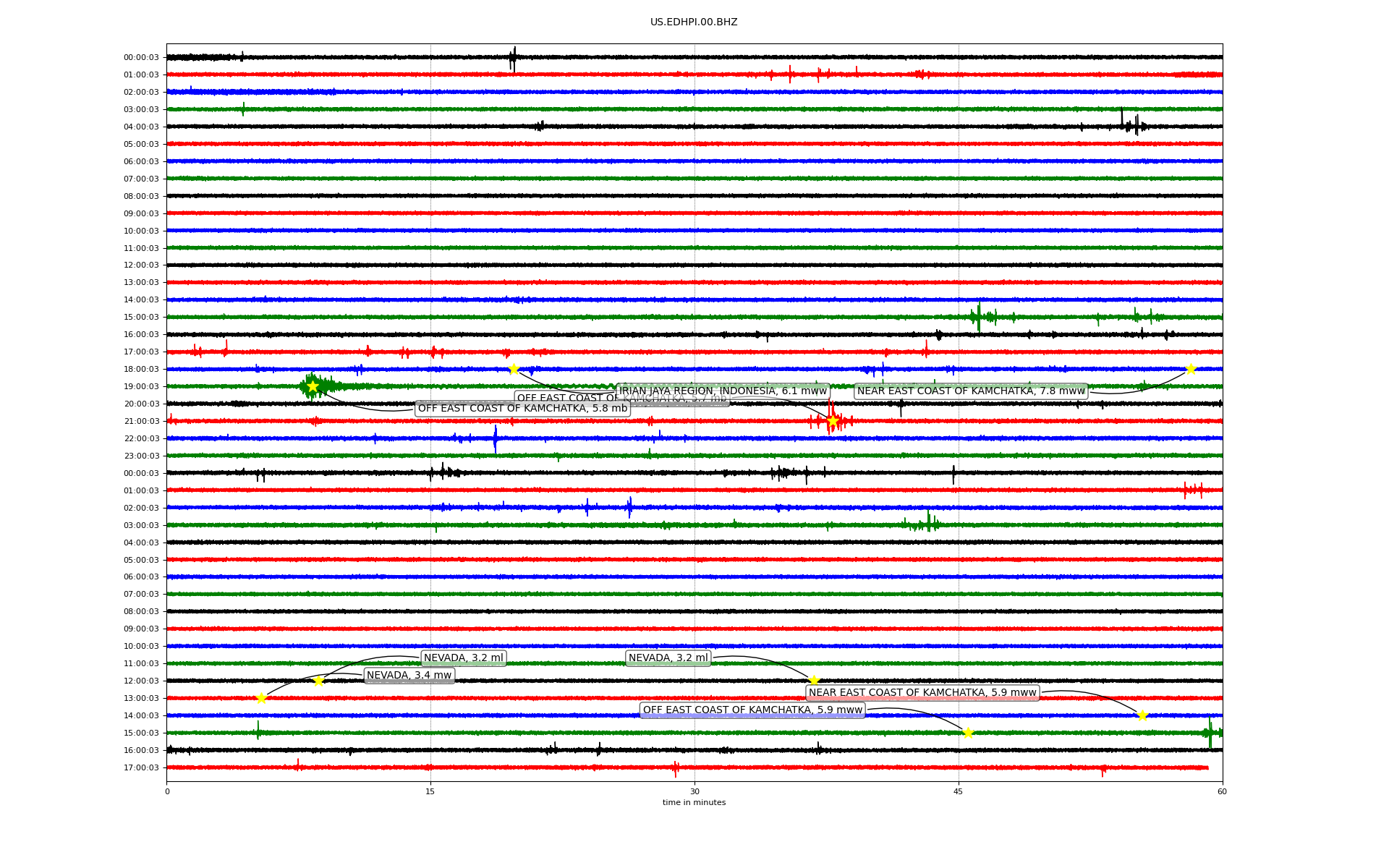Viewport: 1389px width, 868px height.
Task: Click the 19:00:03 trace time label
Action: coord(141,386)
